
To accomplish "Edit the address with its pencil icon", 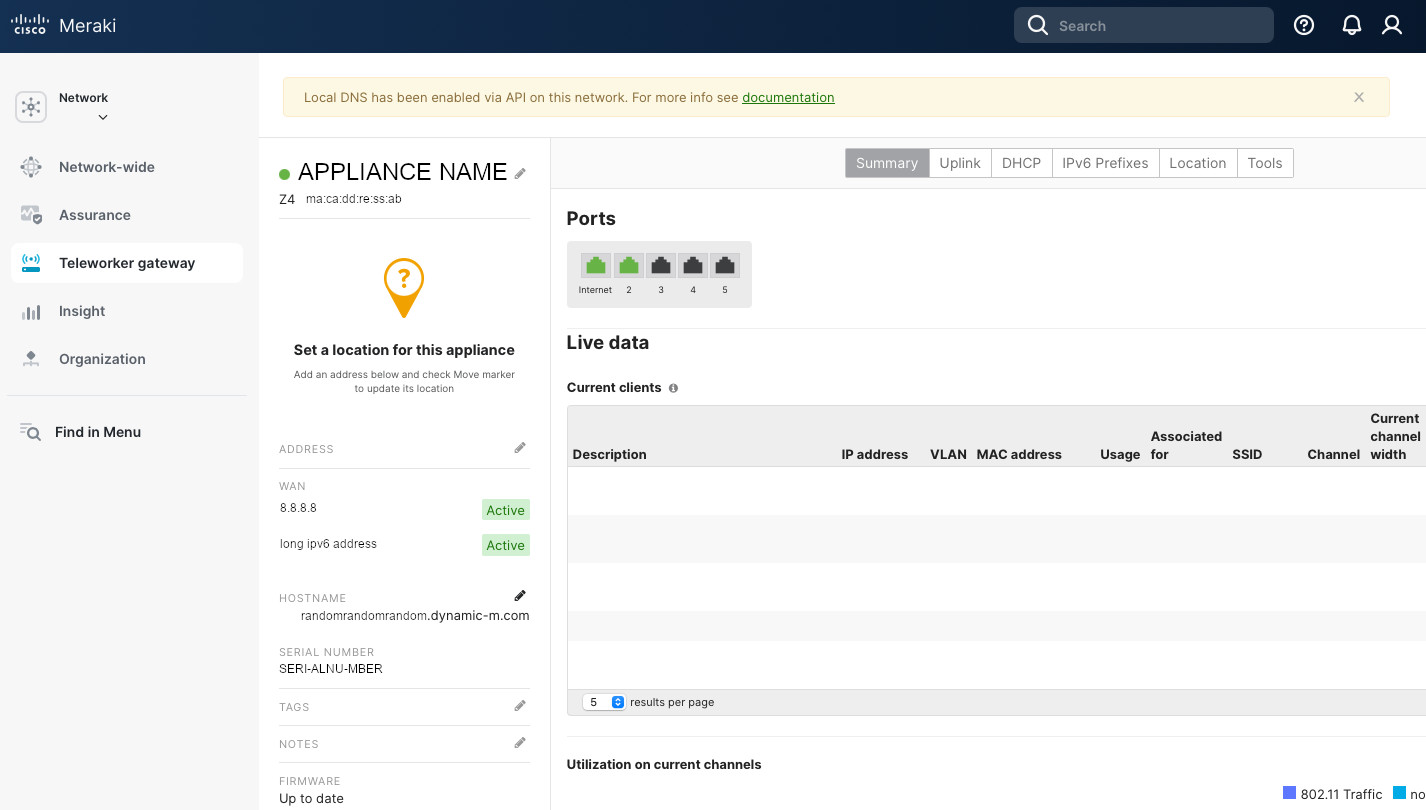I will [x=520, y=448].
